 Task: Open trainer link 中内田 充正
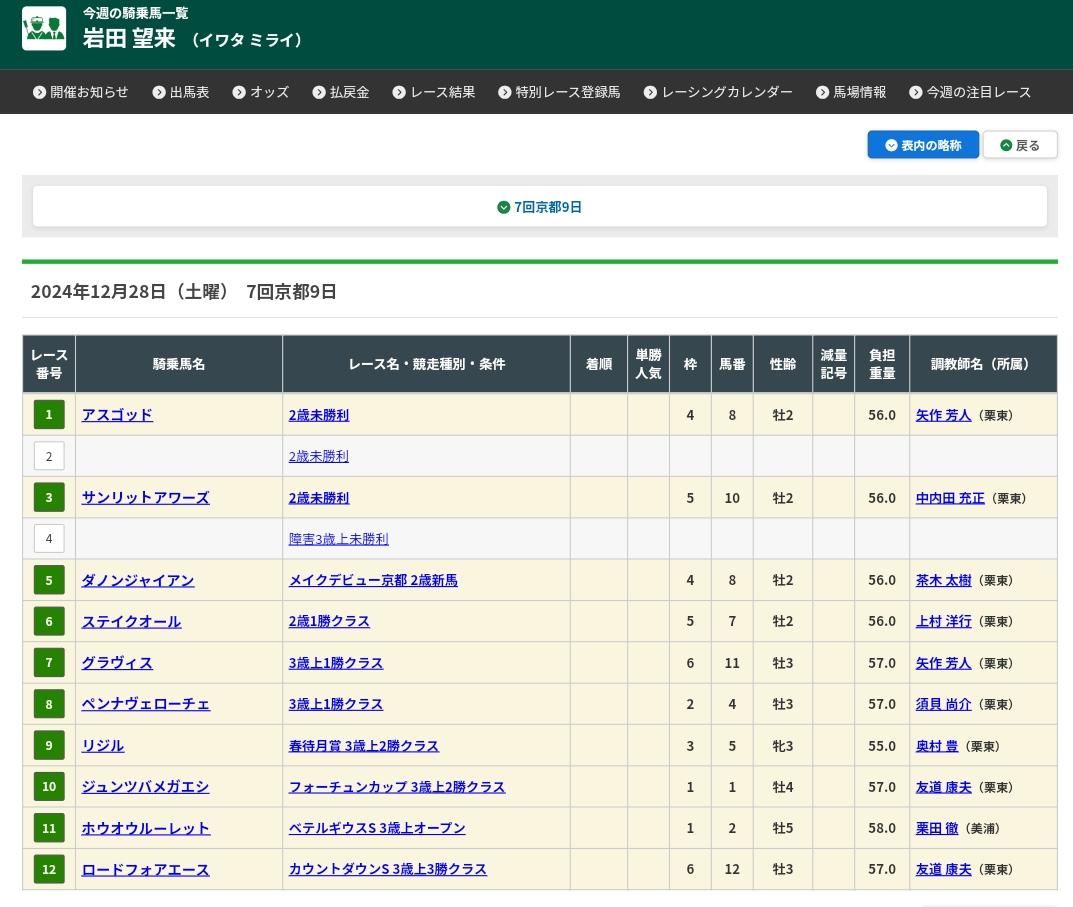(x=949, y=498)
